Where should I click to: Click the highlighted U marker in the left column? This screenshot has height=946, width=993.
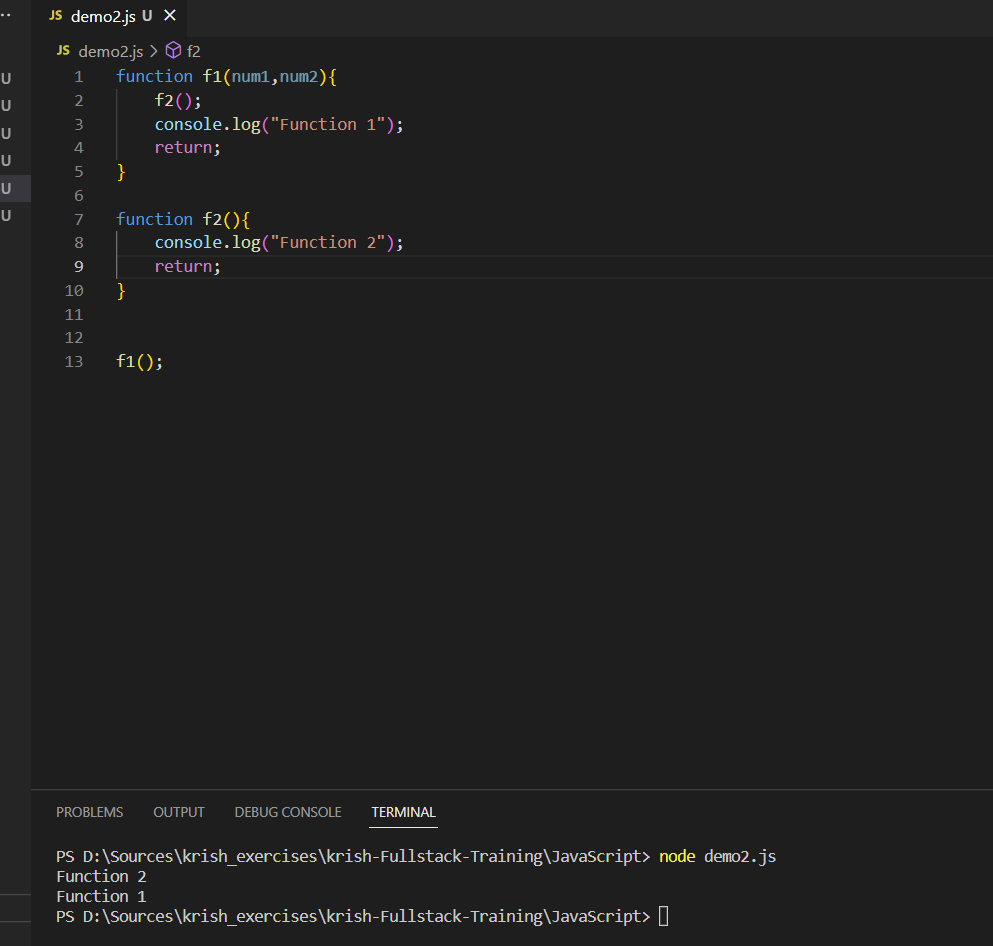pos(5,188)
